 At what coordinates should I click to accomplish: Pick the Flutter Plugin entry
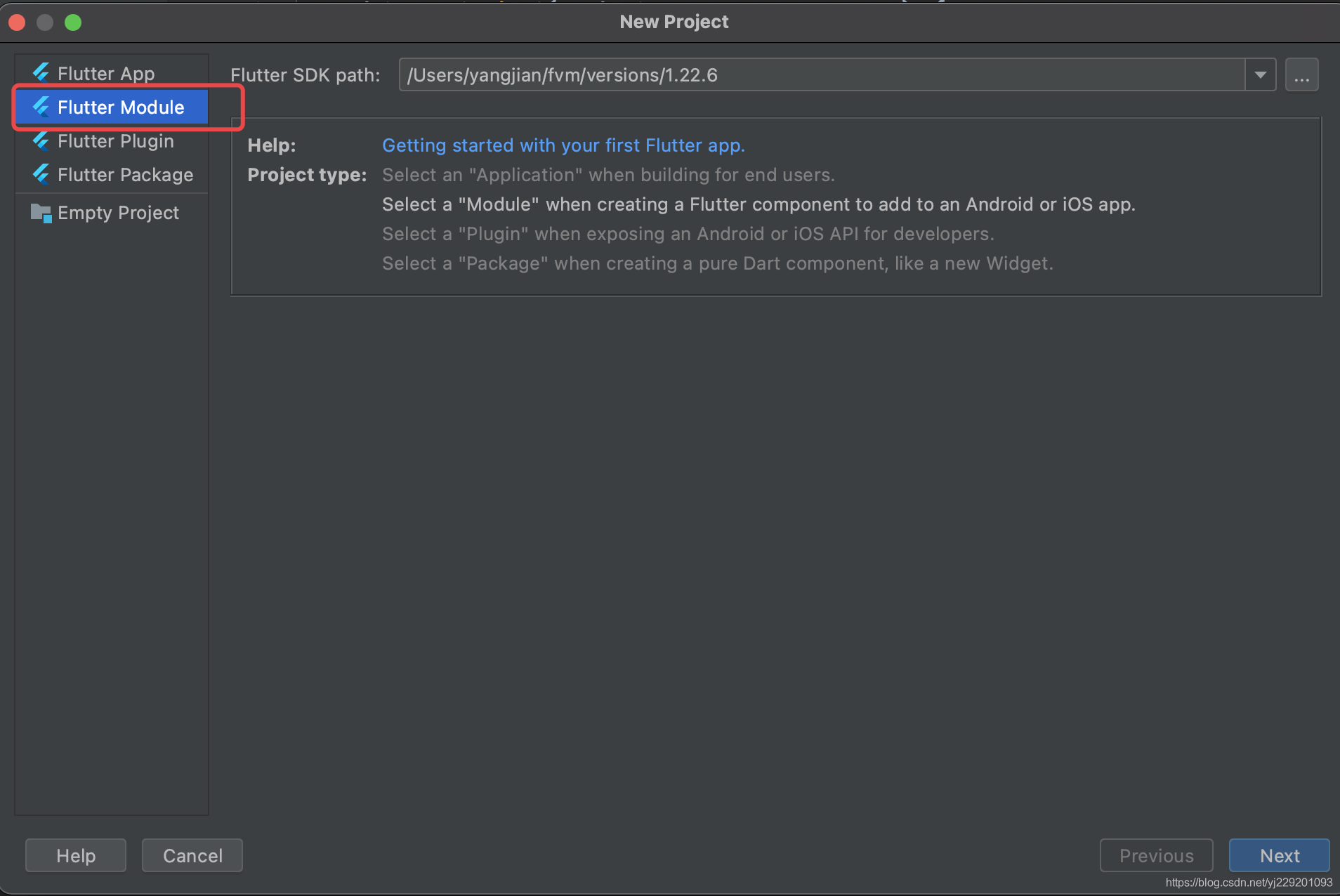pos(112,140)
